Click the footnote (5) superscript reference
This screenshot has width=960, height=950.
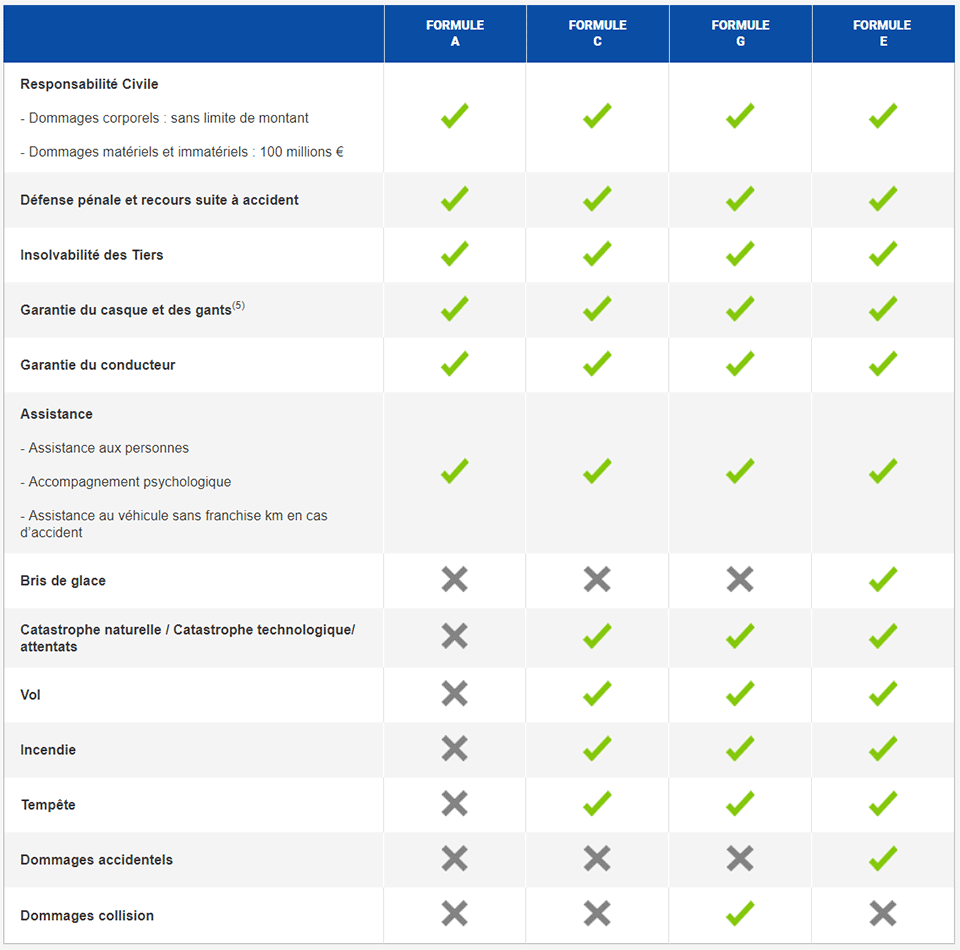(238, 306)
